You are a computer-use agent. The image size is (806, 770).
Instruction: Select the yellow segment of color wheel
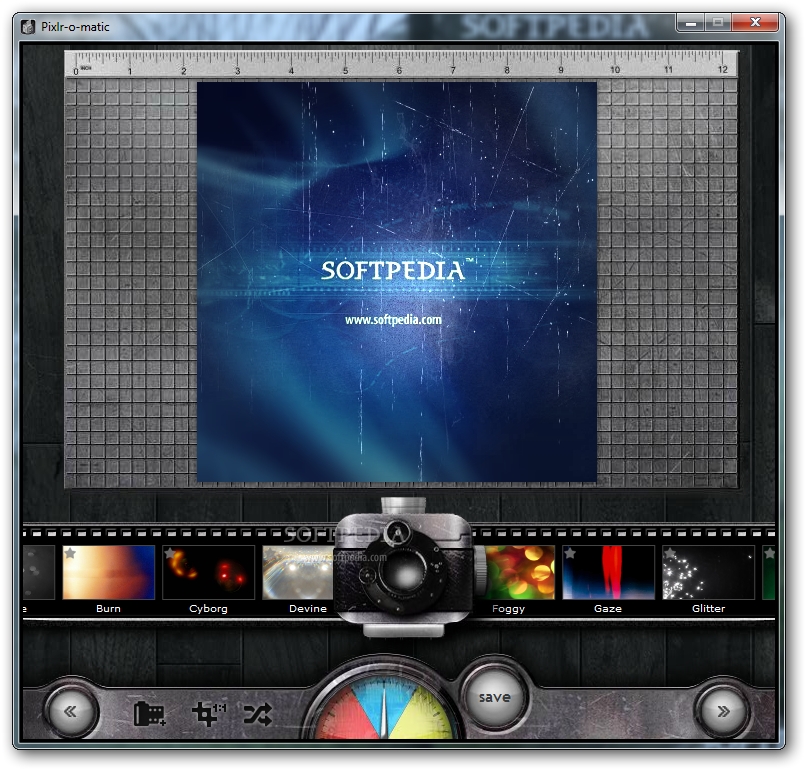click(x=425, y=713)
